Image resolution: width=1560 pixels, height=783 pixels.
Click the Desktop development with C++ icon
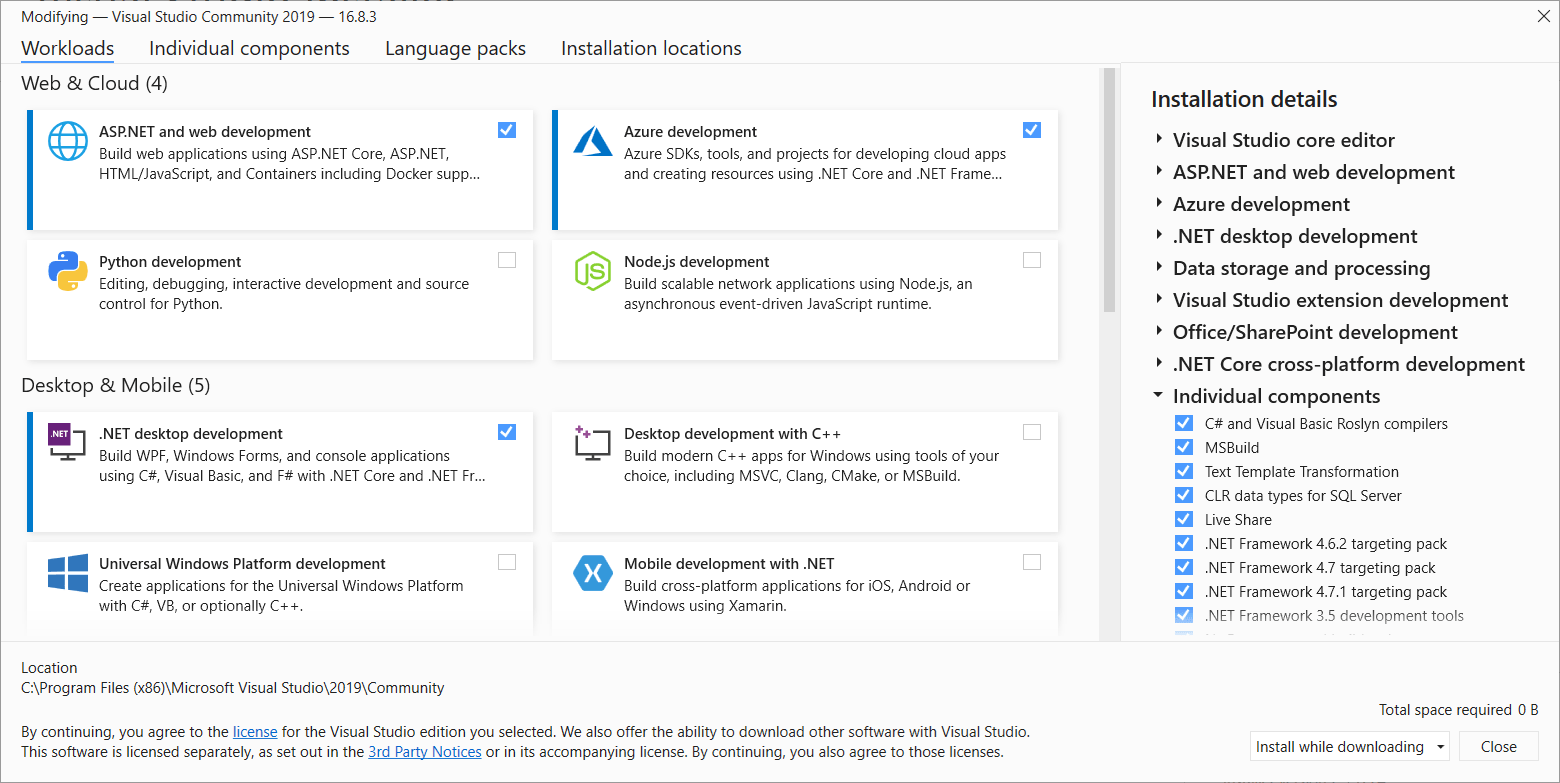click(592, 443)
